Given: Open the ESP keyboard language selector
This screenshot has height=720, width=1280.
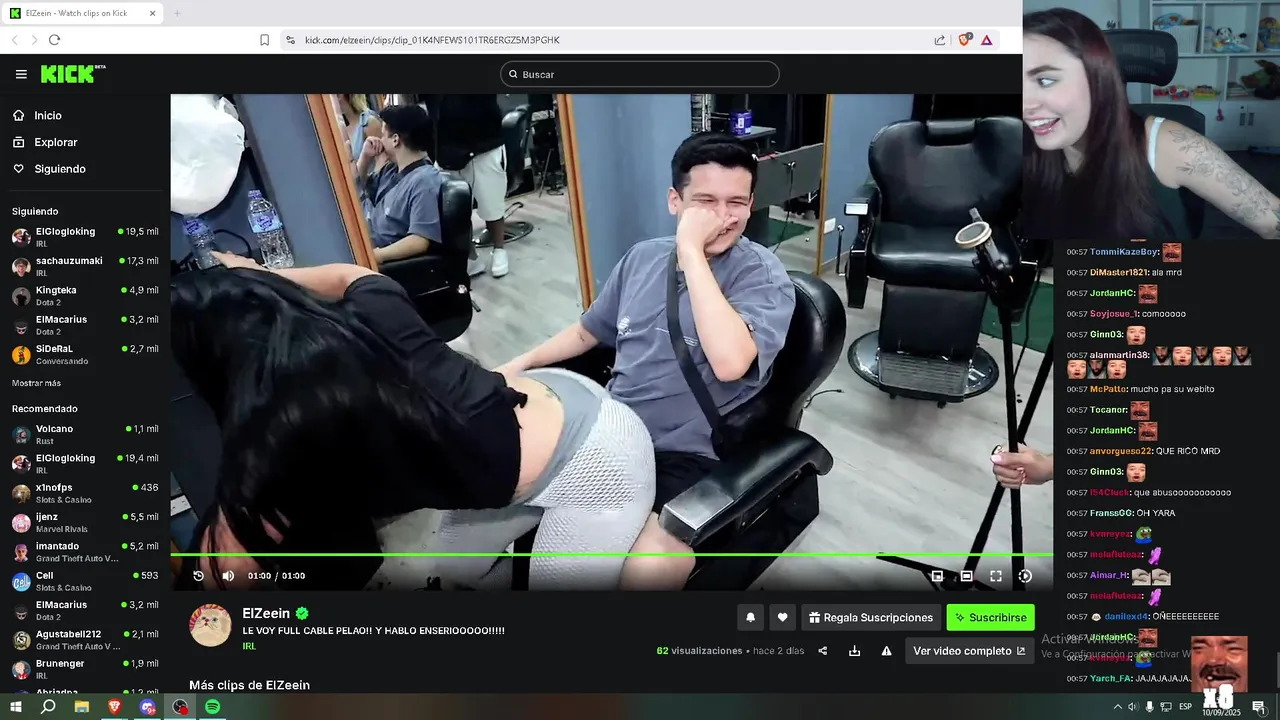Looking at the screenshot, I should tap(1185, 707).
